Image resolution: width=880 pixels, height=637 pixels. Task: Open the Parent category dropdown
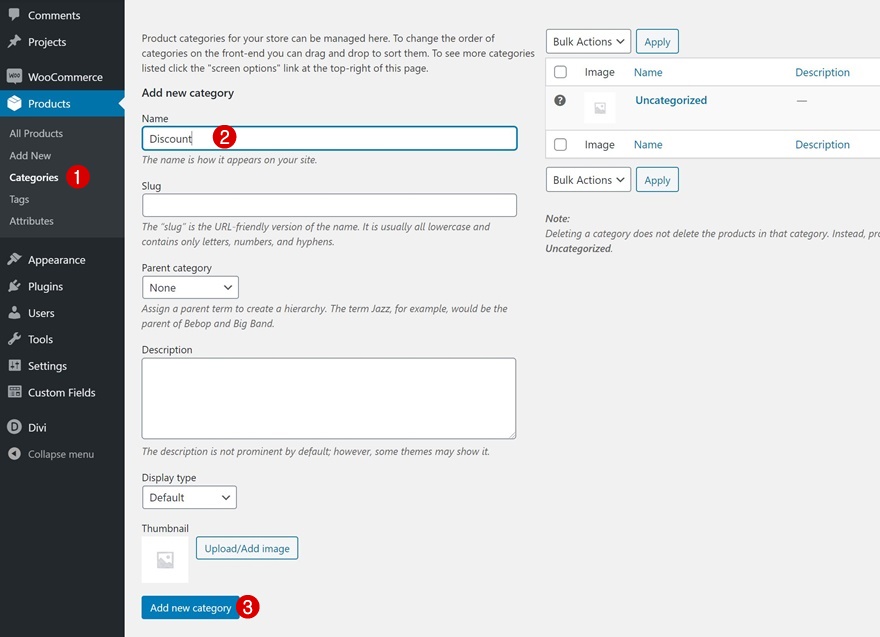(190, 288)
